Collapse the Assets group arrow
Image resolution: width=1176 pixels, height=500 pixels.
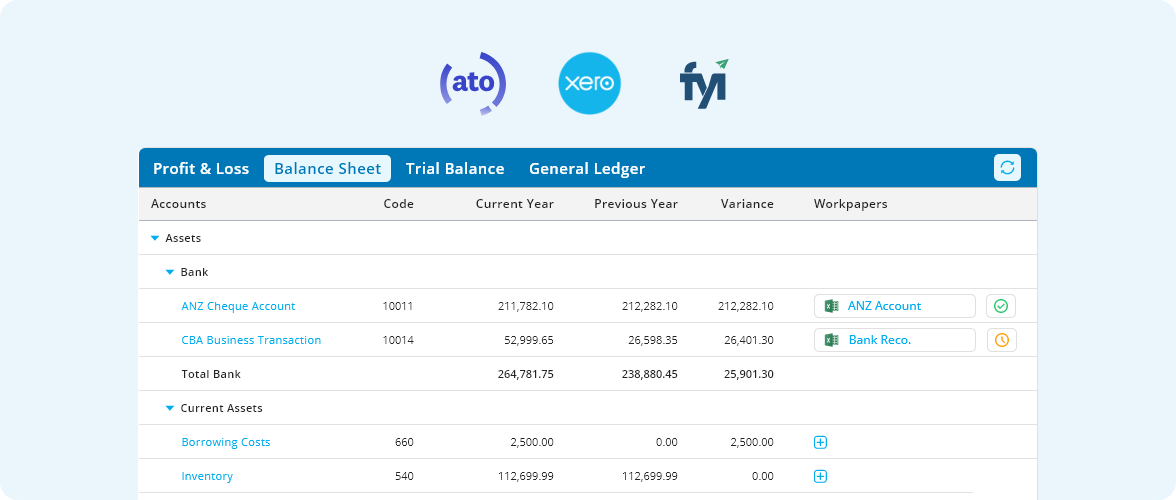tap(155, 238)
